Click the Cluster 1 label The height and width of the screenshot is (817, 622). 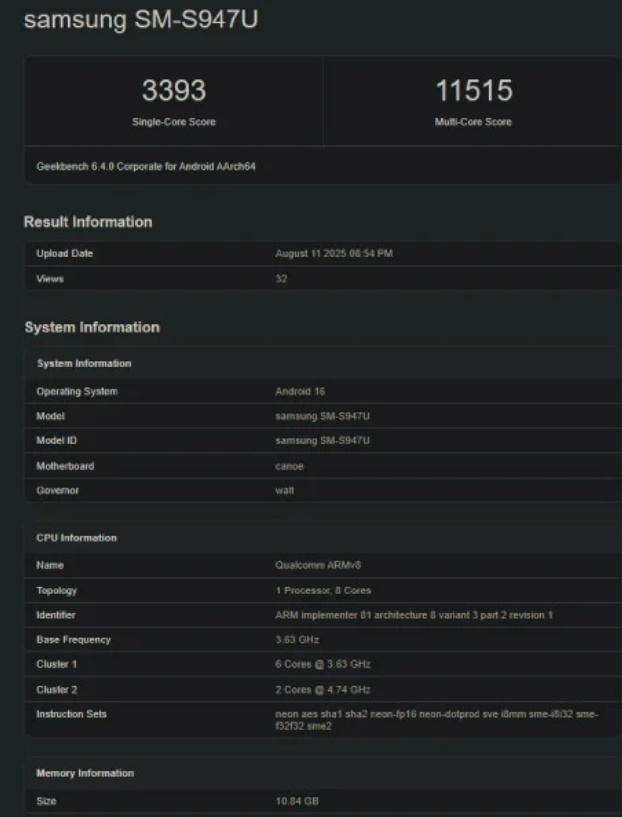[56, 664]
